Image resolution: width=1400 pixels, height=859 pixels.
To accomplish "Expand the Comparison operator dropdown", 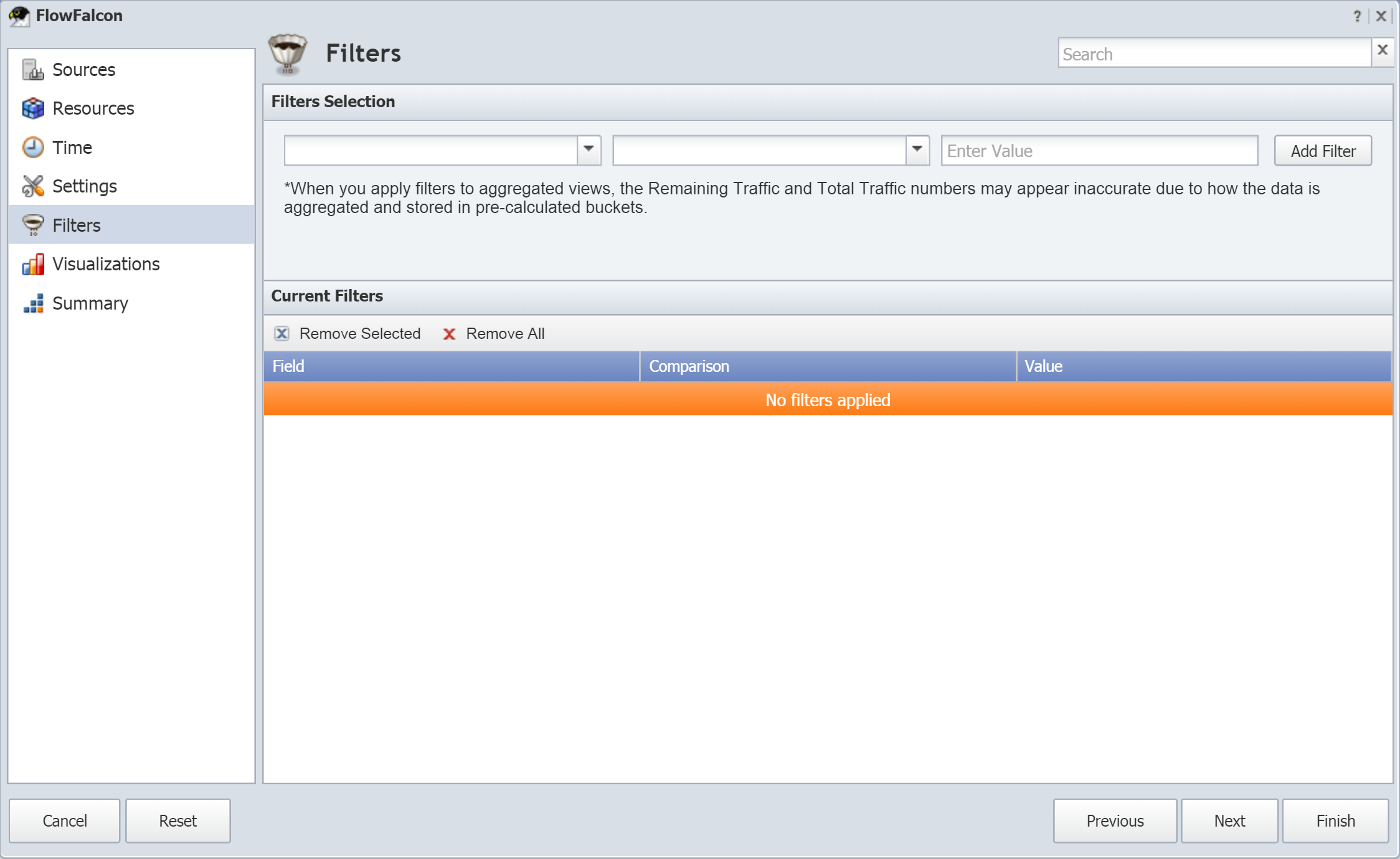I will coord(917,150).
